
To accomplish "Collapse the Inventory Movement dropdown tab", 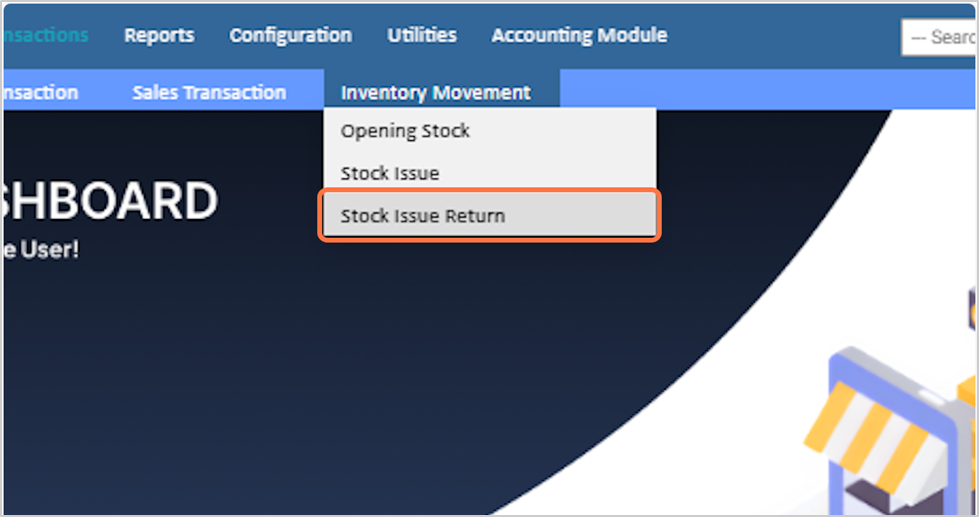I will click(x=436, y=92).
